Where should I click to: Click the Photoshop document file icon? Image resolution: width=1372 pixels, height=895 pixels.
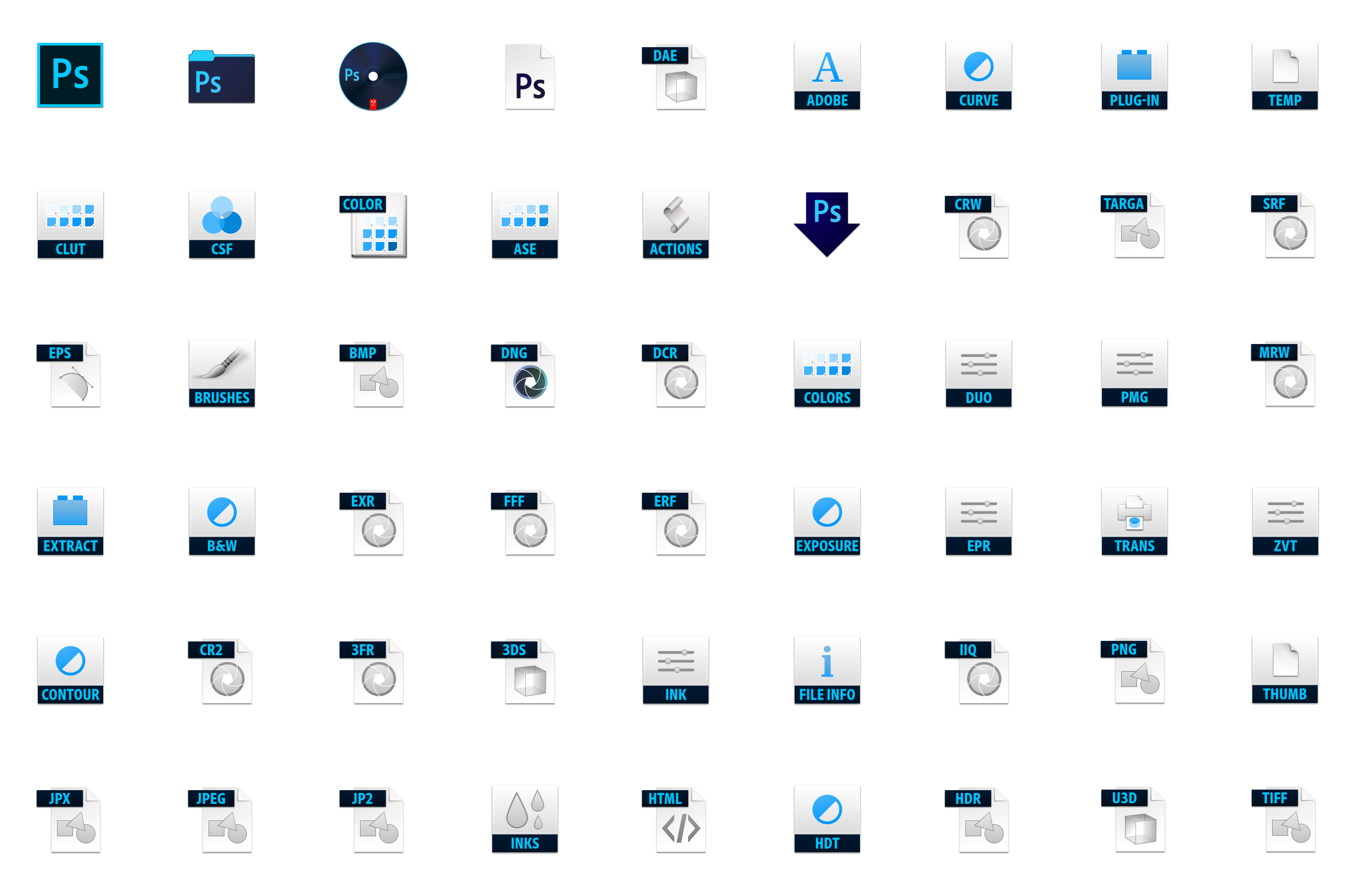point(530,77)
